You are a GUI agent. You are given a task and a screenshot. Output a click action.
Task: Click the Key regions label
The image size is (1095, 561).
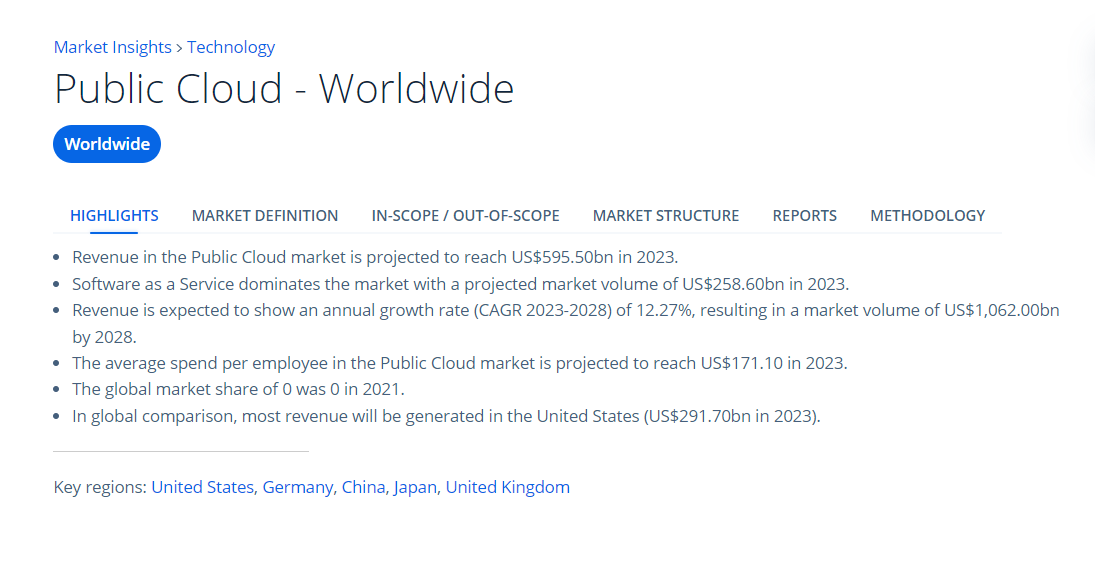pyautogui.click(x=100, y=487)
